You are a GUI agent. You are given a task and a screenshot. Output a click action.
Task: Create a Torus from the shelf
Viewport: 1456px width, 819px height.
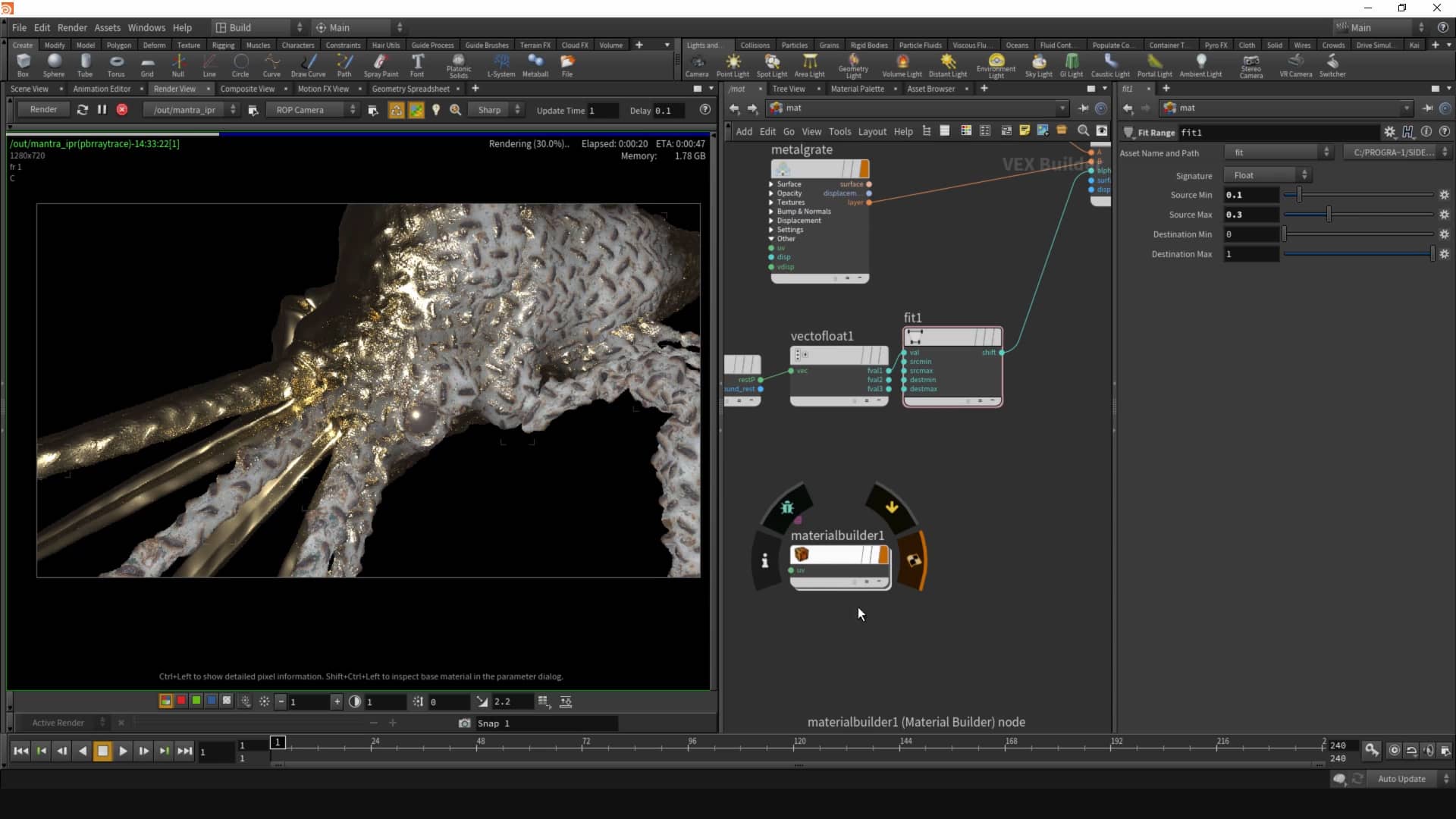pos(115,64)
